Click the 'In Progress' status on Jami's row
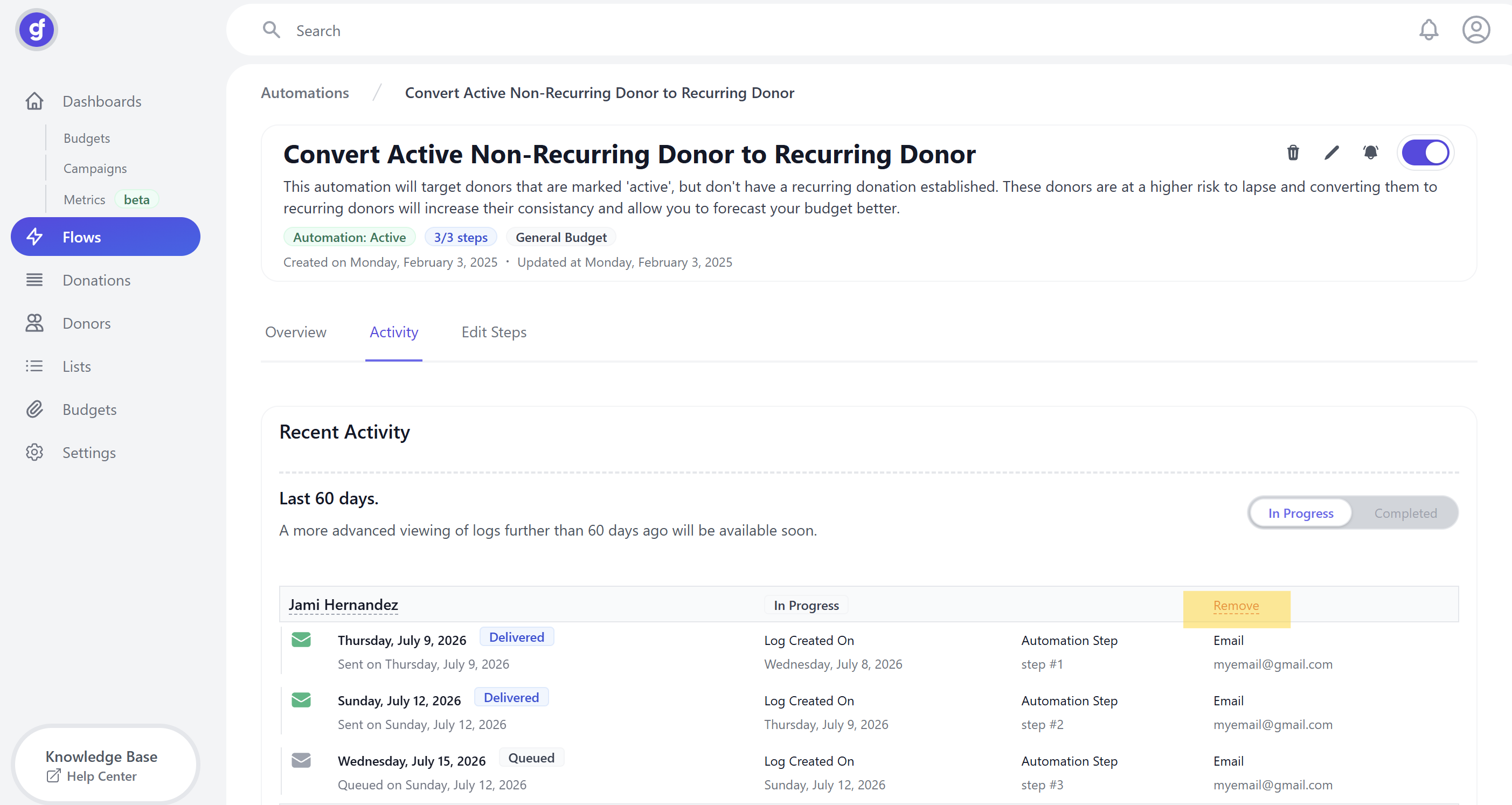Screen dimensions: 1512x805 807,606
